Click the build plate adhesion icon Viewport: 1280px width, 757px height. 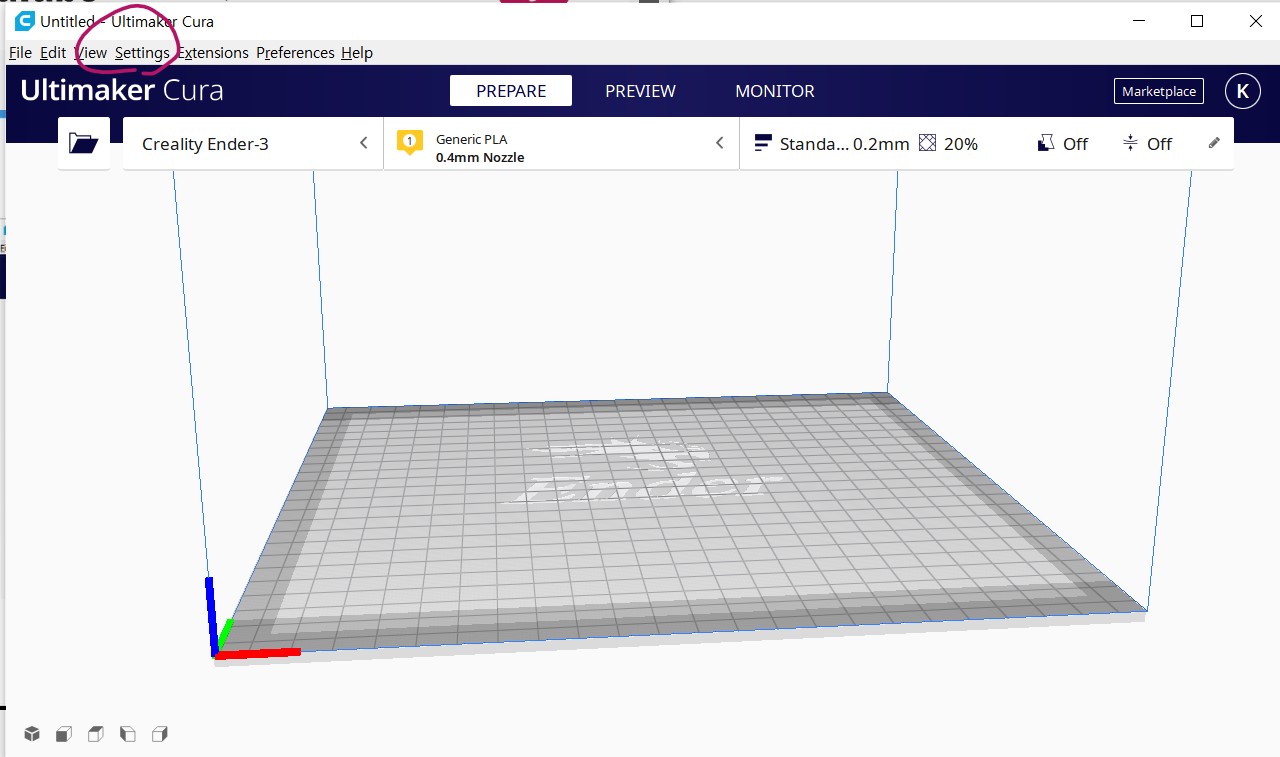[x=1130, y=143]
